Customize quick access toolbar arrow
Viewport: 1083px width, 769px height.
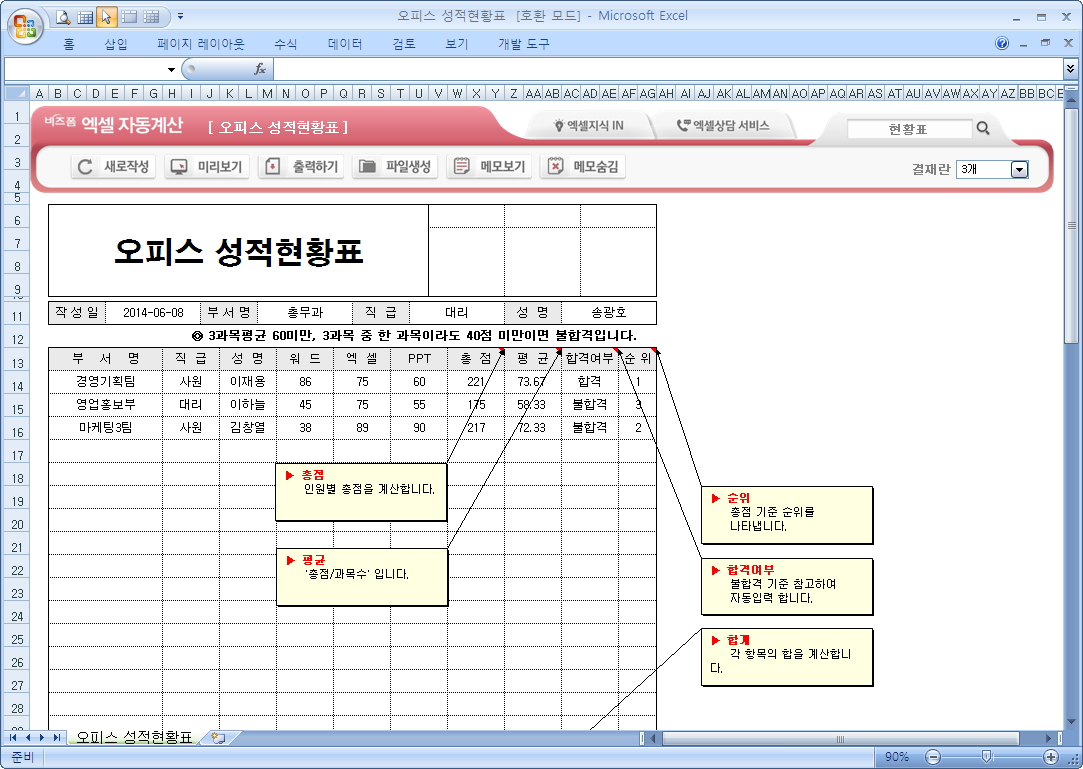coord(180,17)
